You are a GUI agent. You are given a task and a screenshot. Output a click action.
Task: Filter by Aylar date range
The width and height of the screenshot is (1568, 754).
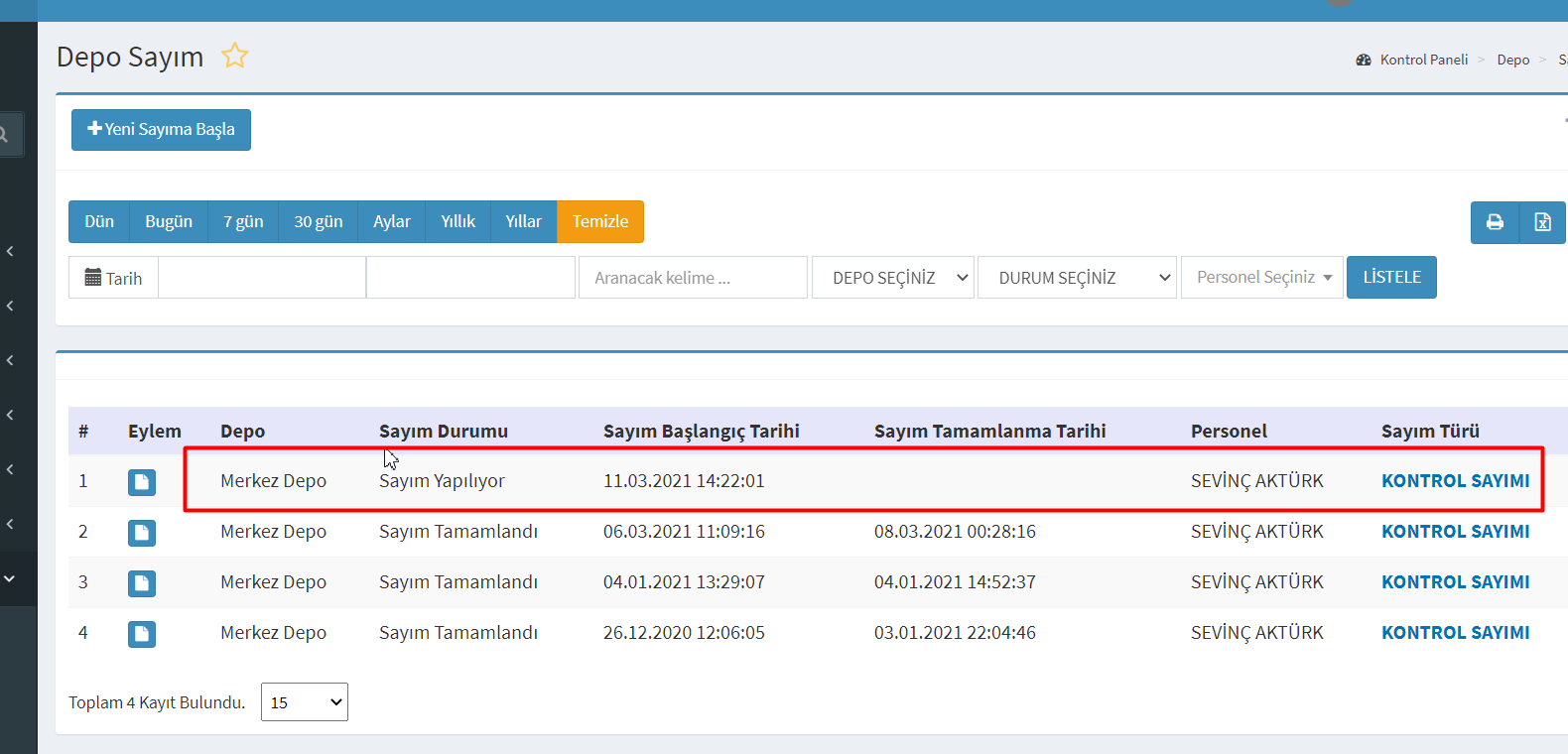click(391, 222)
